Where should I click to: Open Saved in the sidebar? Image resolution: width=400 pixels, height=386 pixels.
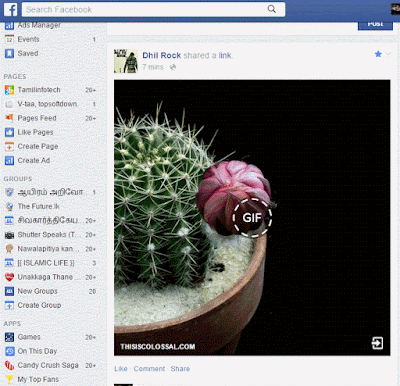(28, 53)
